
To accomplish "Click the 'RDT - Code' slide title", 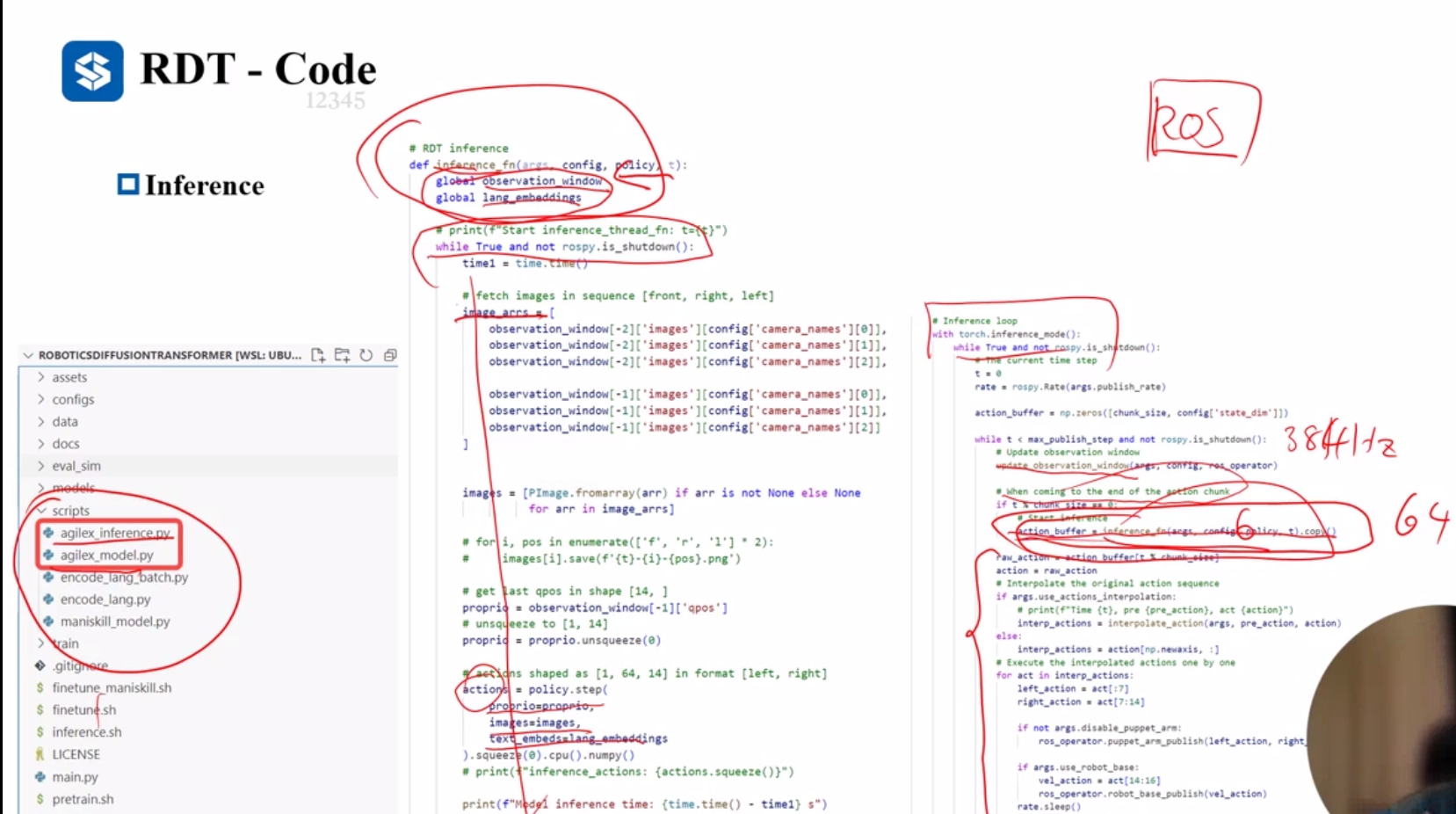I will (x=258, y=69).
